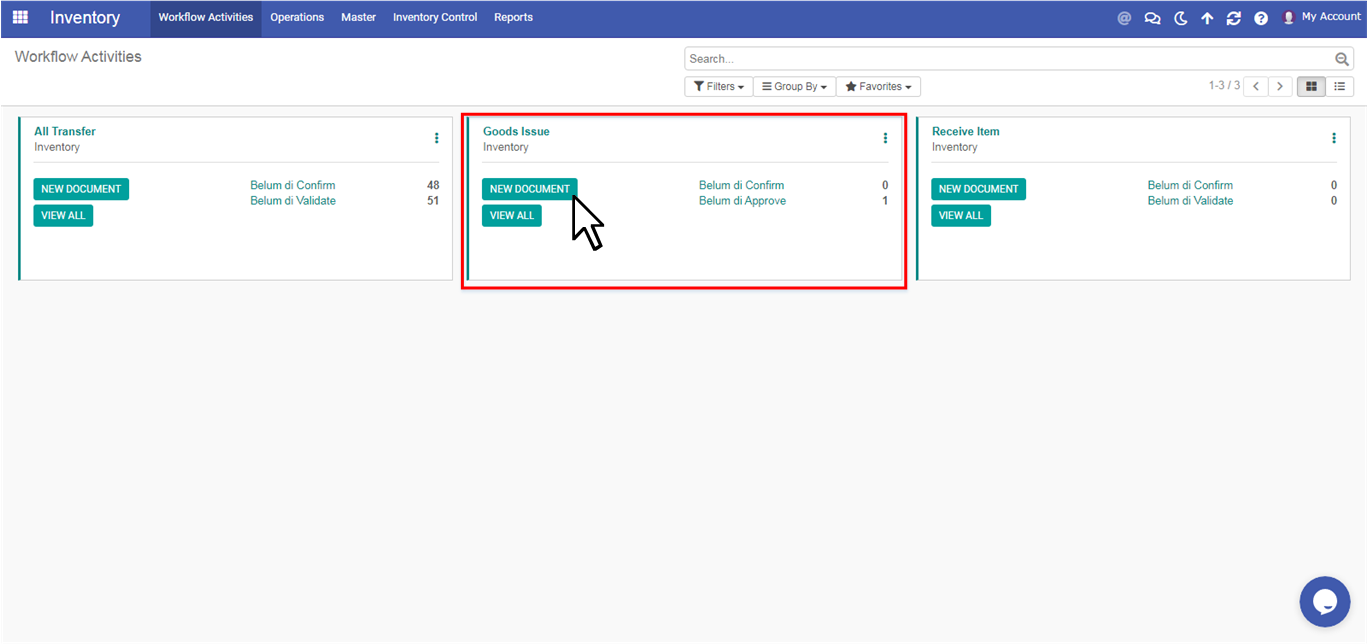
Task: Click the up arrow icon in the top bar
Action: tap(1207, 18)
